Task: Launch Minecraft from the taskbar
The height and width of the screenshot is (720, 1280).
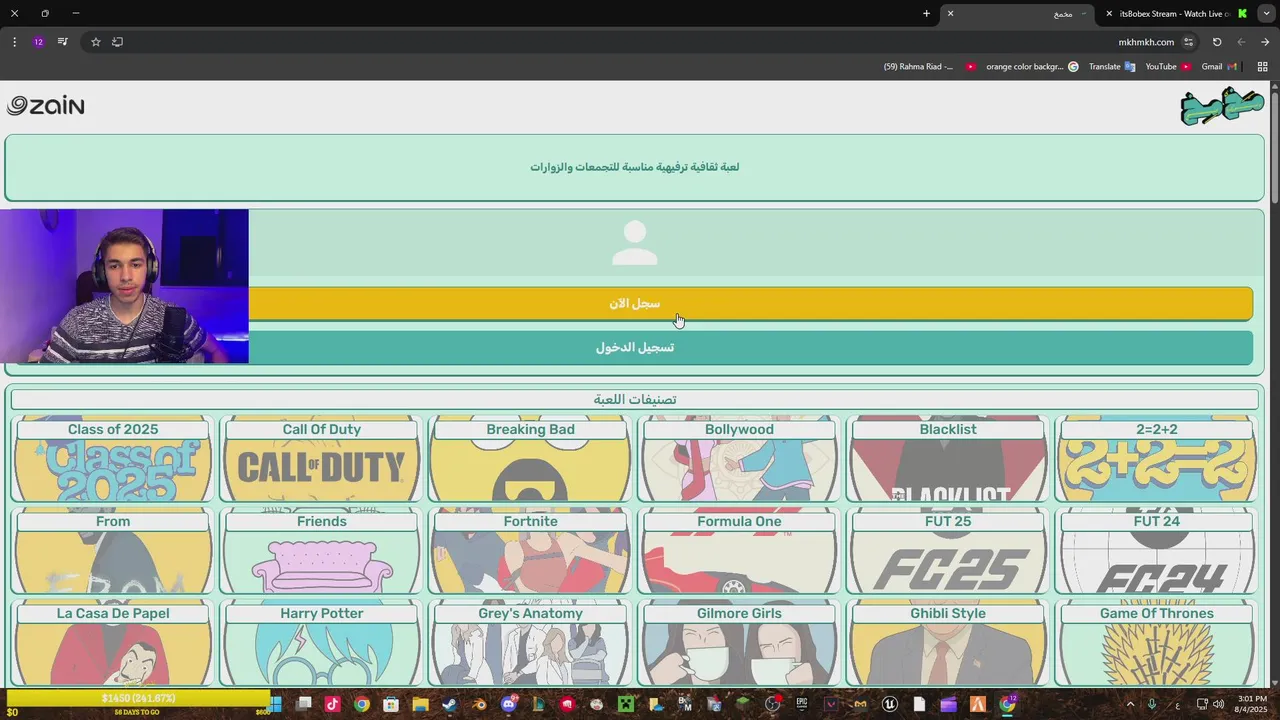Action: click(x=626, y=705)
